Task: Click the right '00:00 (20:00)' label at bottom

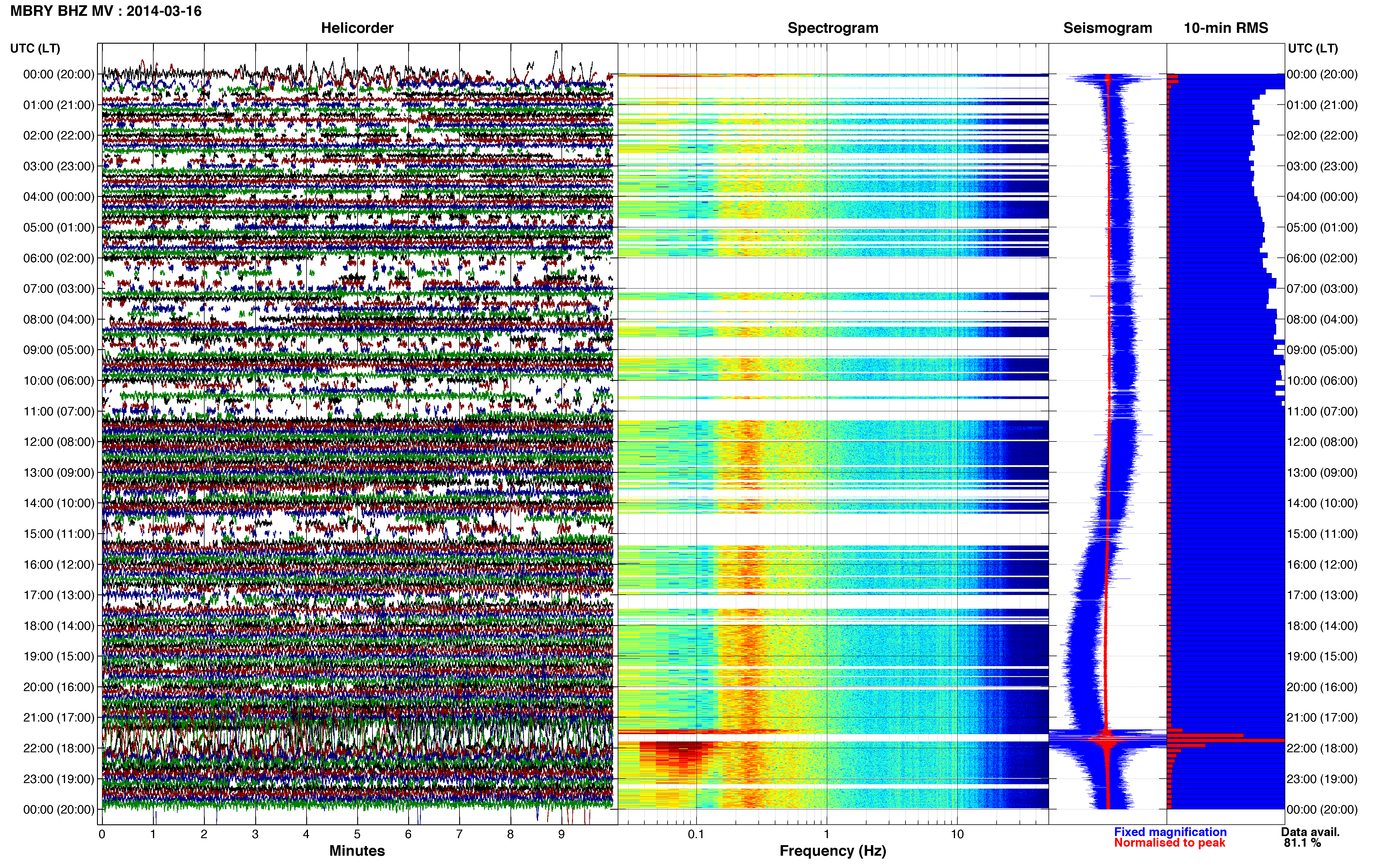Action: tap(1322, 810)
